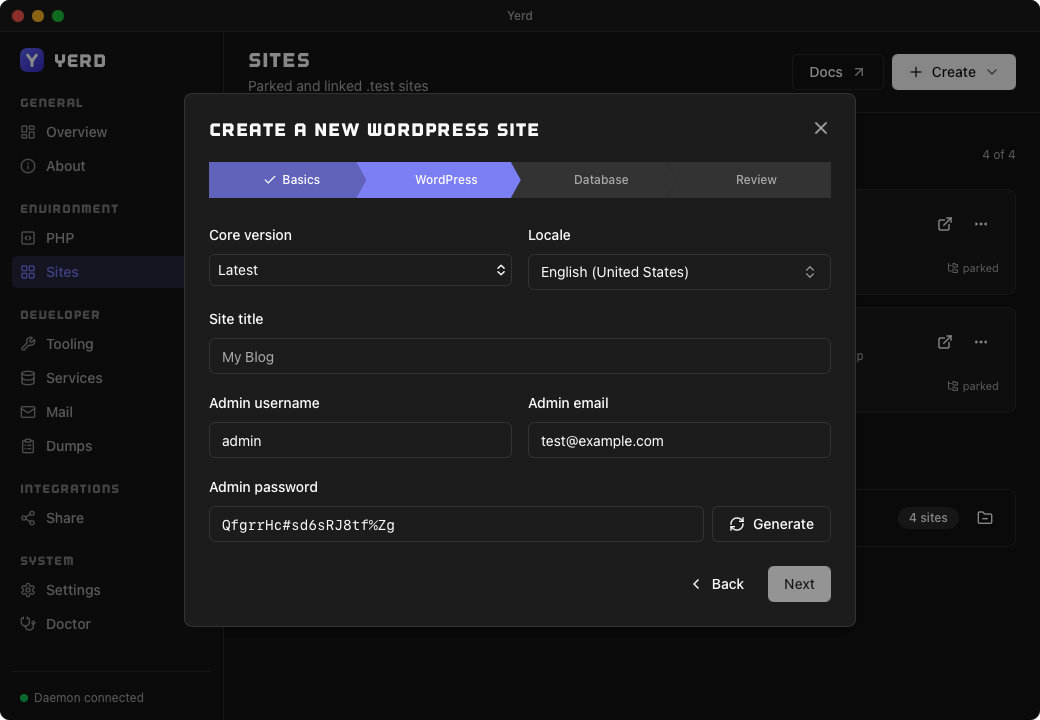This screenshot has height=720, width=1040.
Task: Open second site's external link icon
Action: pos(944,342)
